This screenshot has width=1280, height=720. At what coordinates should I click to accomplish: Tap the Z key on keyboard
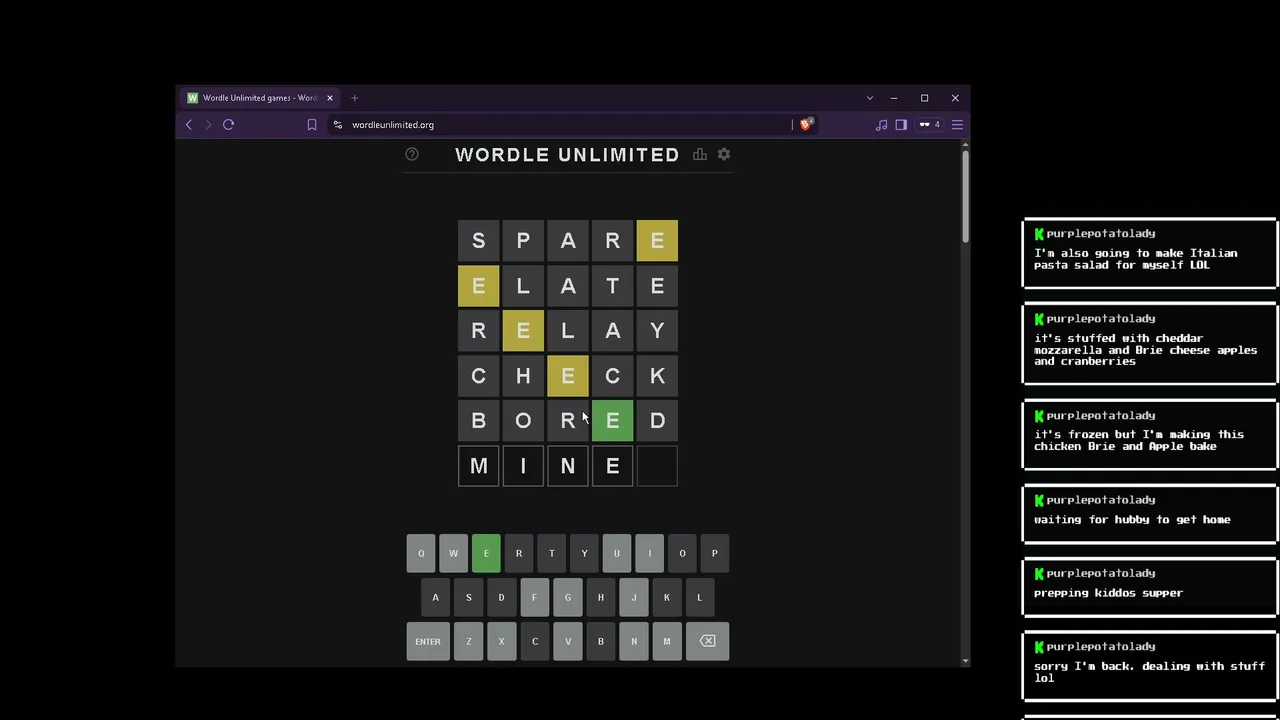pyautogui.click(x=468, y=641)
